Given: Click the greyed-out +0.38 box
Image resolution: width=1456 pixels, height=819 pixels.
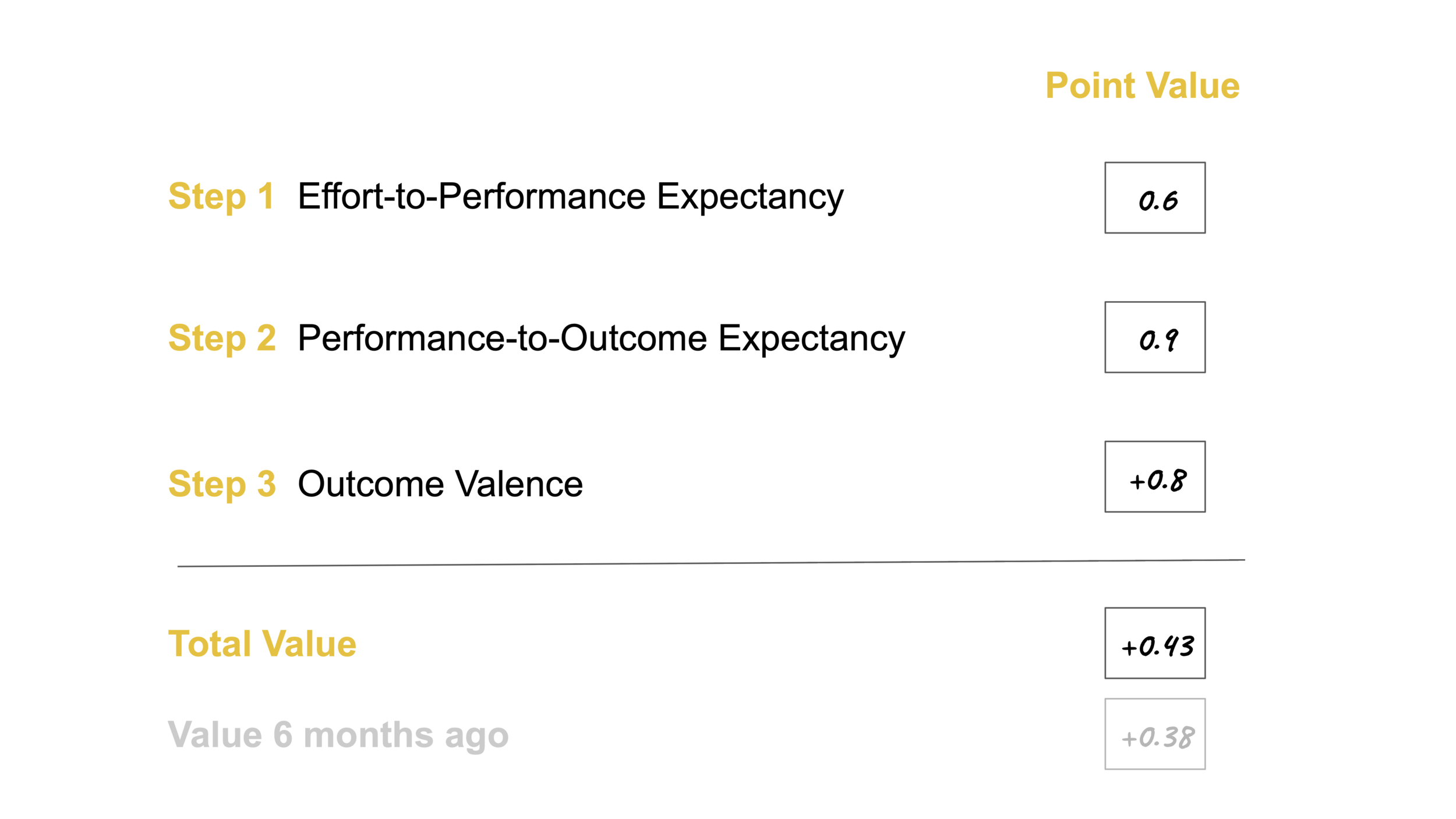Looking at the screenshot, I should [x=1155, y=734].
